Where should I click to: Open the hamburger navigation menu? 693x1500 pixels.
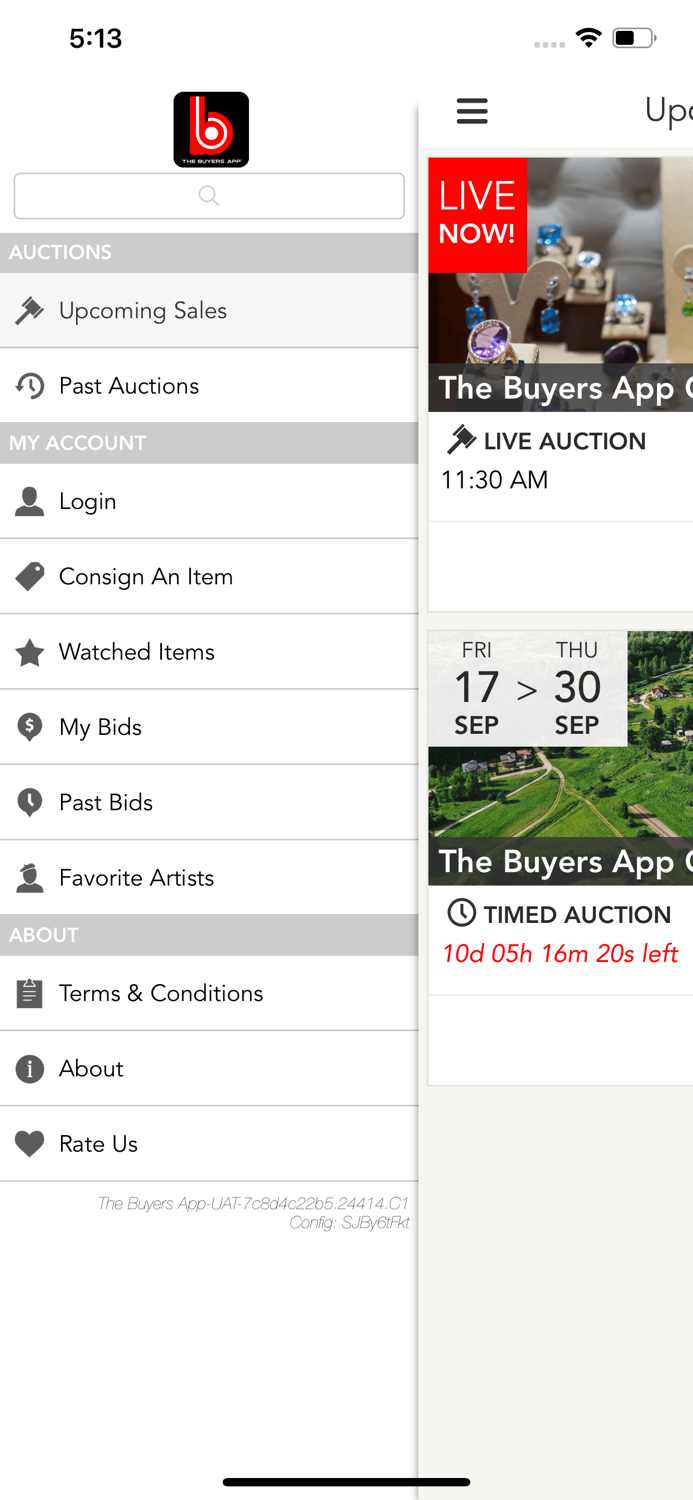472,112
